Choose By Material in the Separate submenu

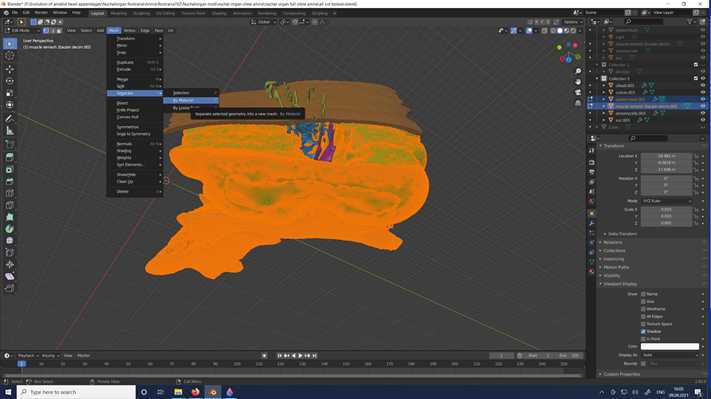point(191,100)
